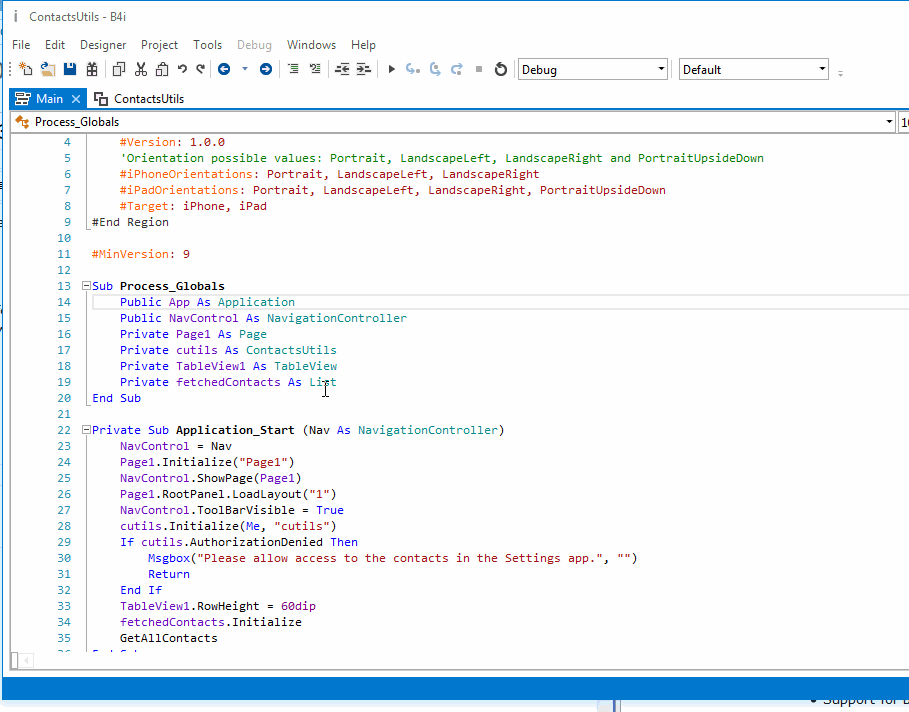Run the project with the play icon

click(391, 69)
